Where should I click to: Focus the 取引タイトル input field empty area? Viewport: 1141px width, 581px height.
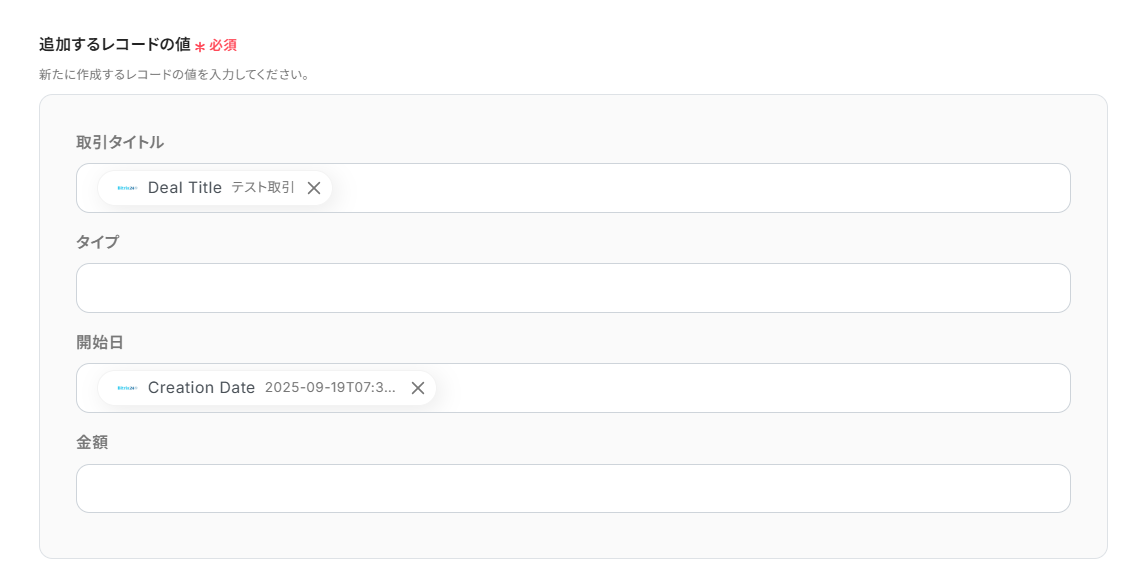[700, 188]
